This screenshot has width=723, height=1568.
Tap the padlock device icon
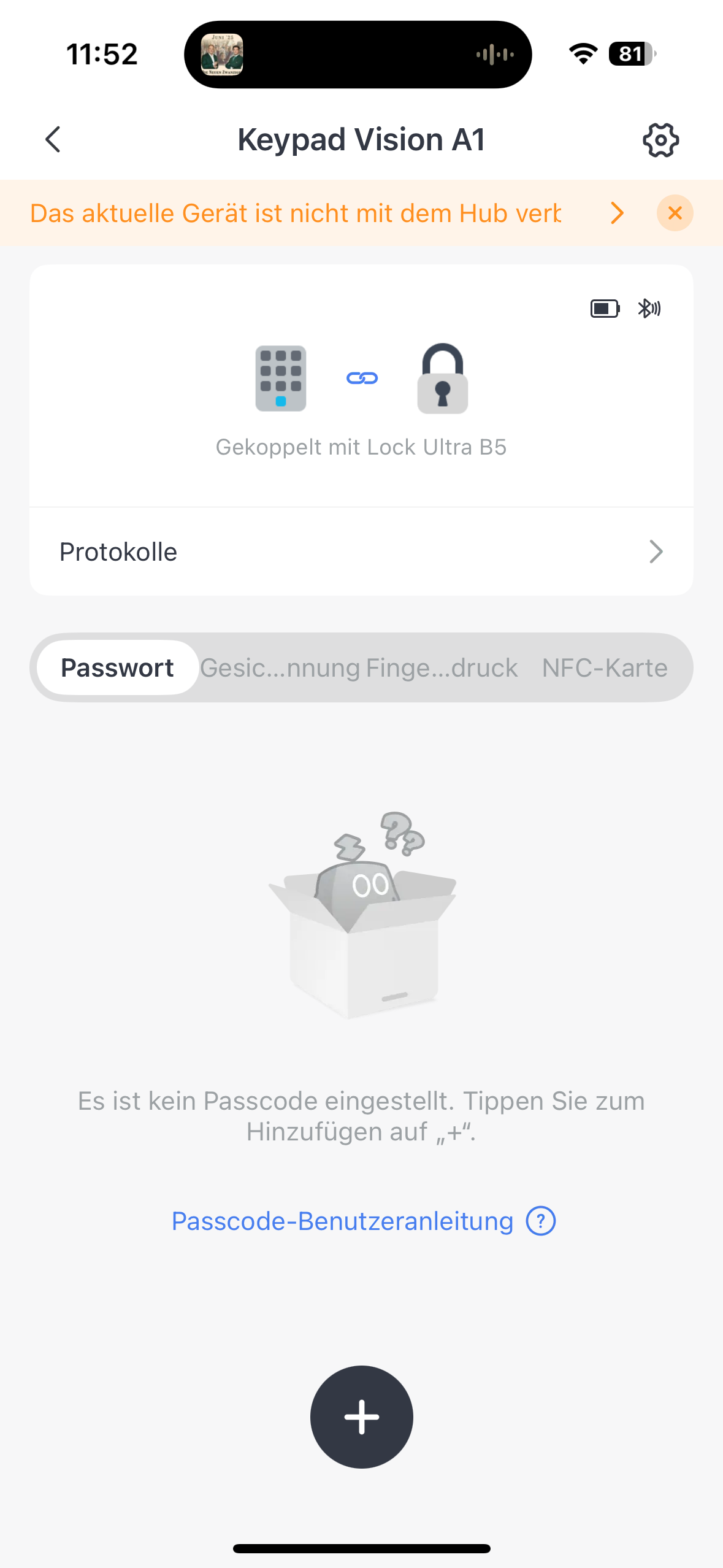click(x=442, y=378)
